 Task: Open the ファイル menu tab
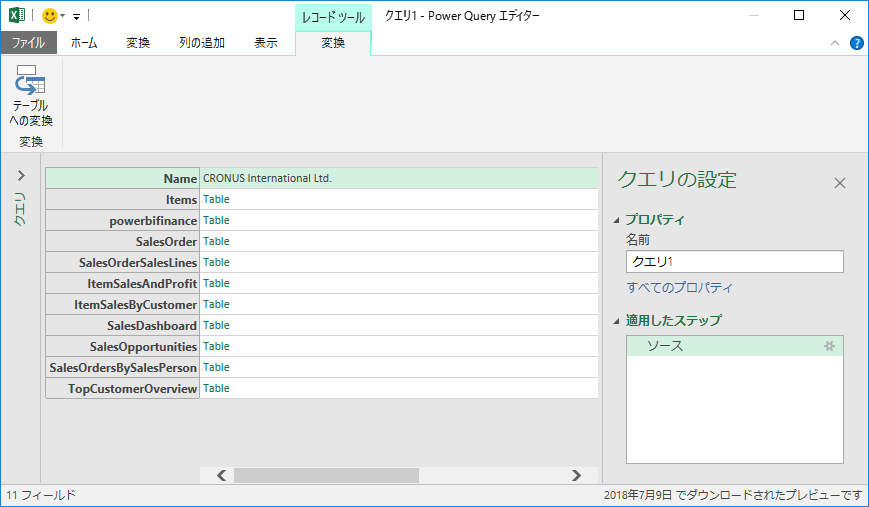(x=28, y=43)
